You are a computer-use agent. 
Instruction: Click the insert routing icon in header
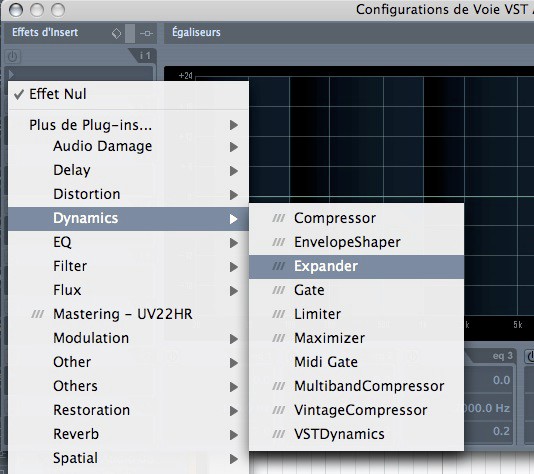[x=146, y=33]
